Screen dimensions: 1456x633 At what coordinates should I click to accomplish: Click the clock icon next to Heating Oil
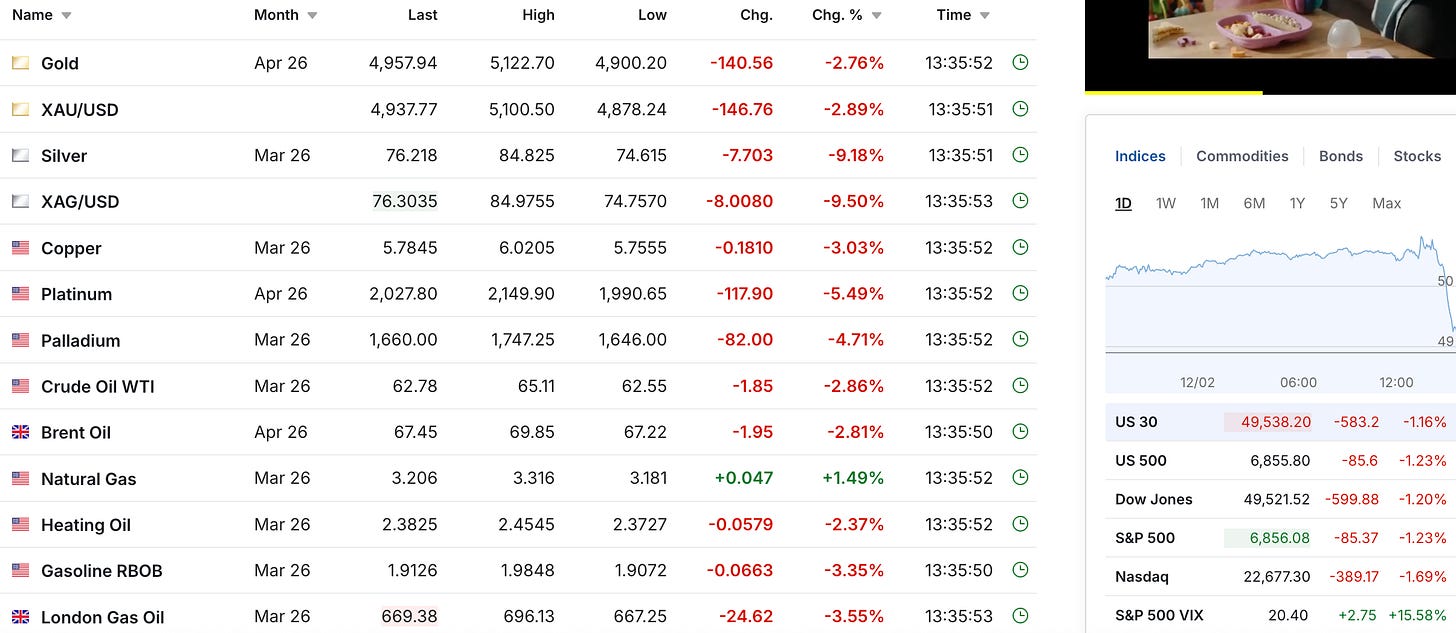[x=1020, y=524]
